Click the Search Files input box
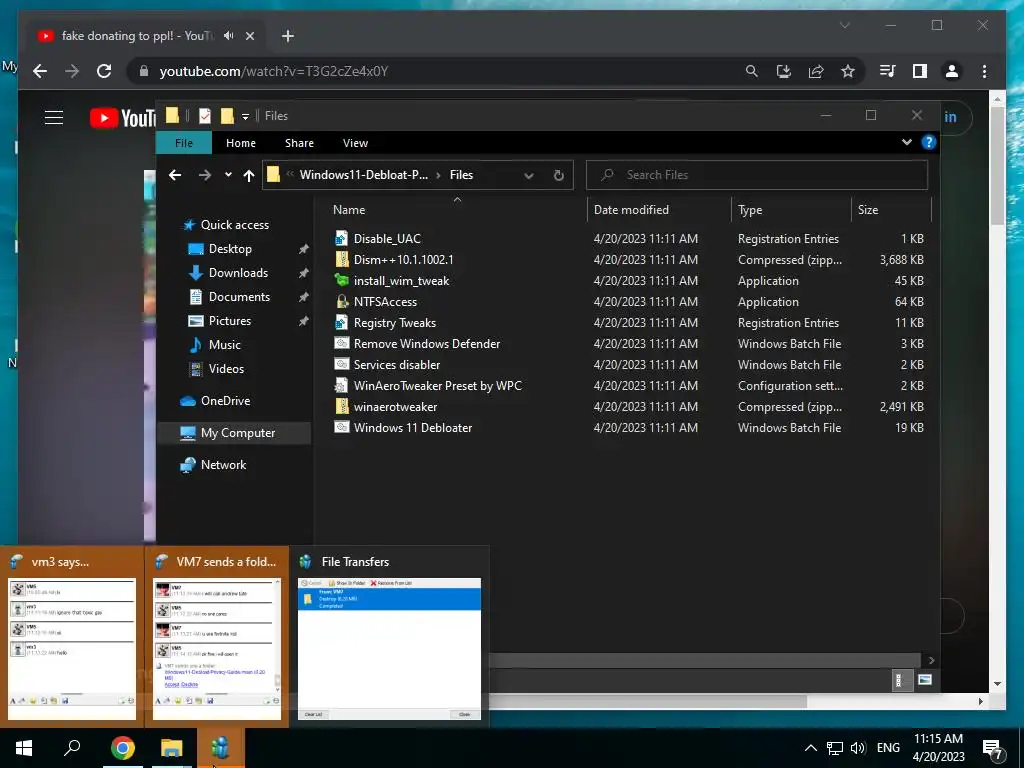The width and height of the screenshot is (1024, 768). tap(757, 175)
